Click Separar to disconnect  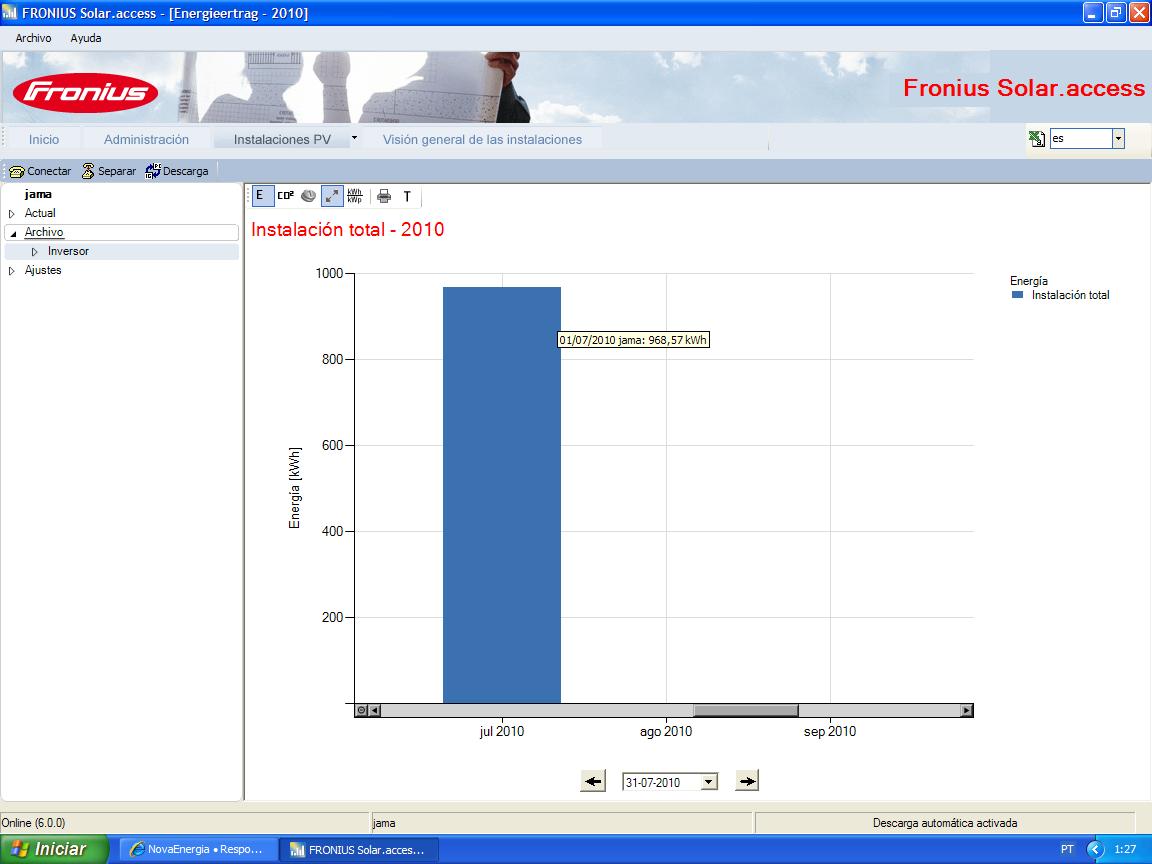[109, 171]
